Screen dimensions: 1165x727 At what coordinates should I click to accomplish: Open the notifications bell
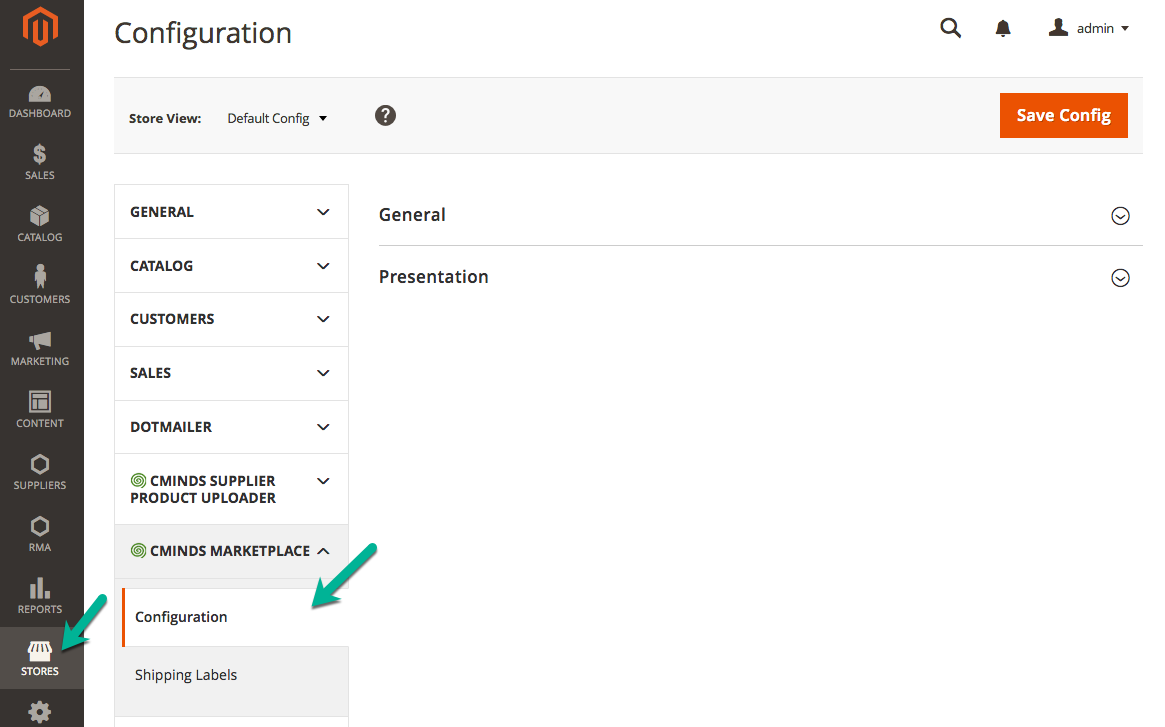pyautogui.click(x=1003, y=29)
